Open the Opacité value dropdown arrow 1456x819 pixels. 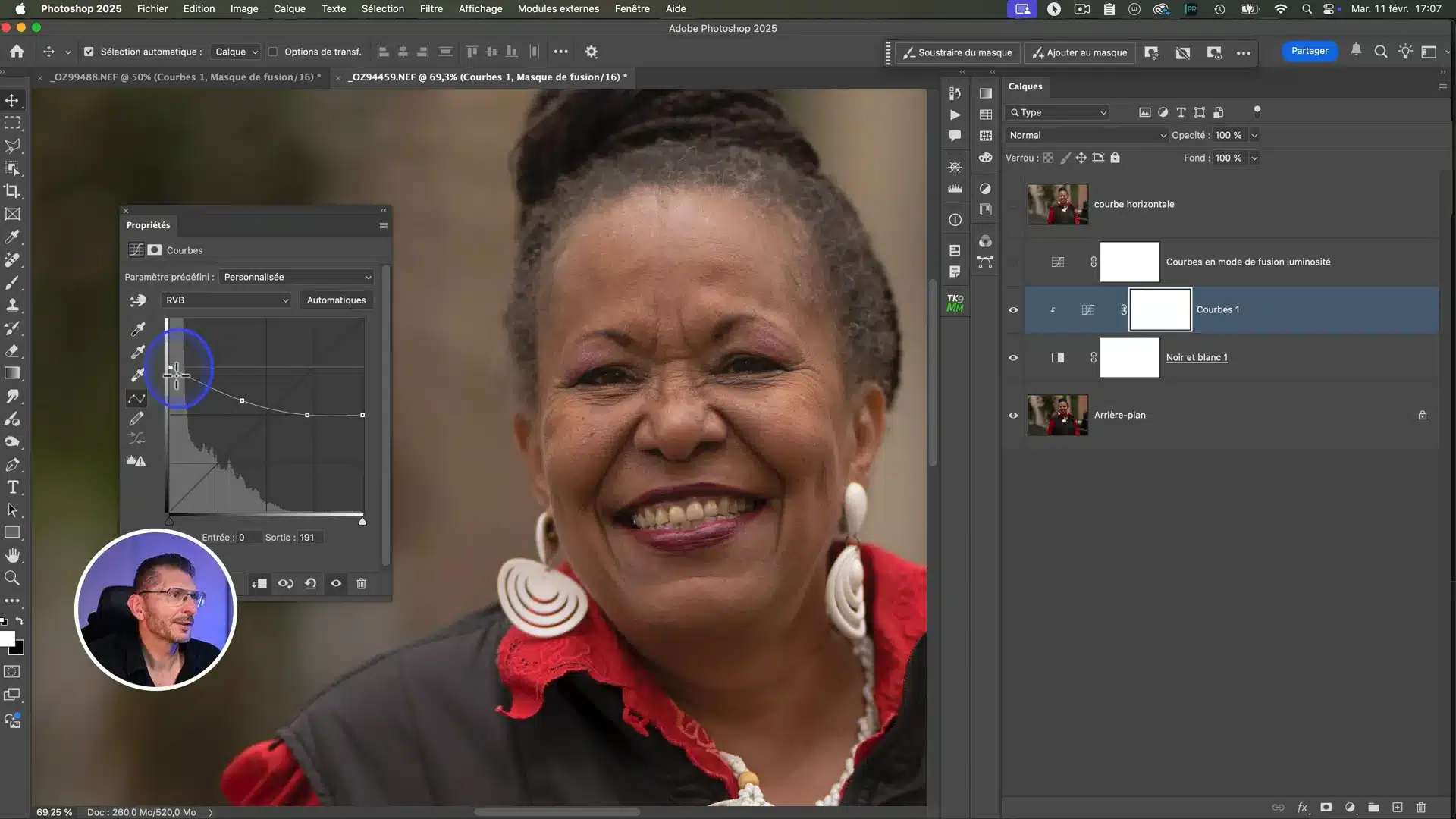[x=1254, y=135]
